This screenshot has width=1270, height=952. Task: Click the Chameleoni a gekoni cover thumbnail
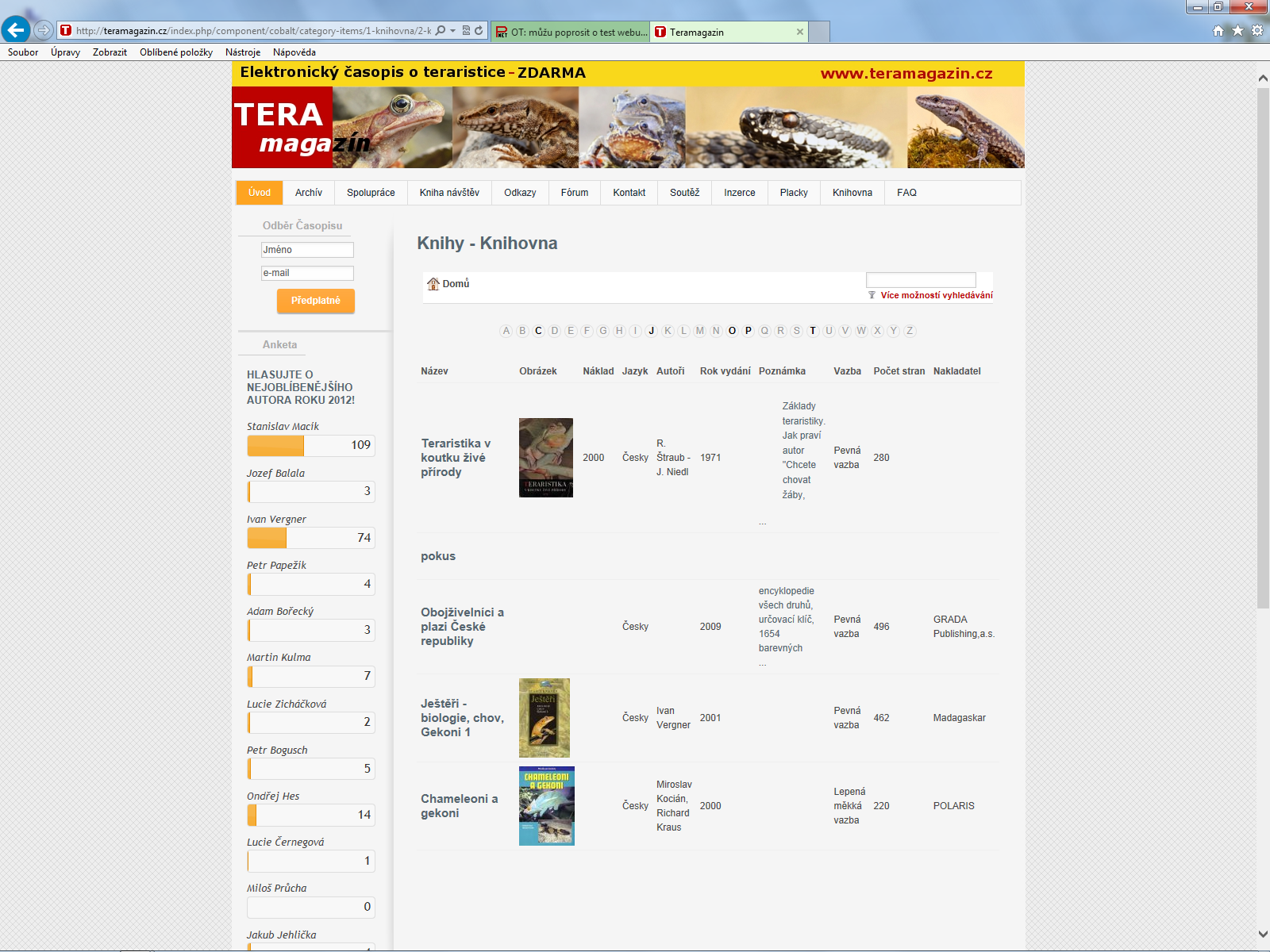point(547,806)
